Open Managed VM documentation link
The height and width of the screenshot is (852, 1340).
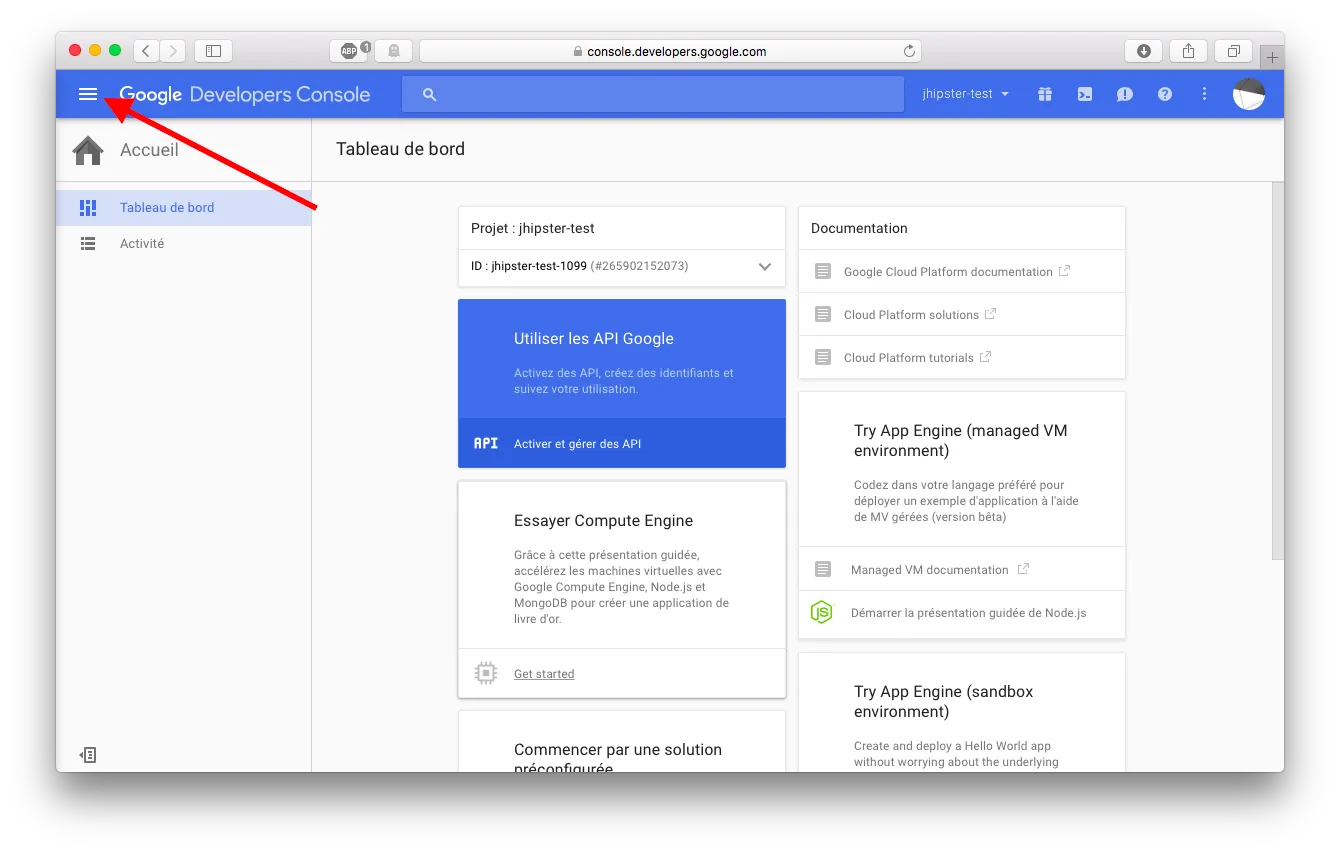[929, 570]
